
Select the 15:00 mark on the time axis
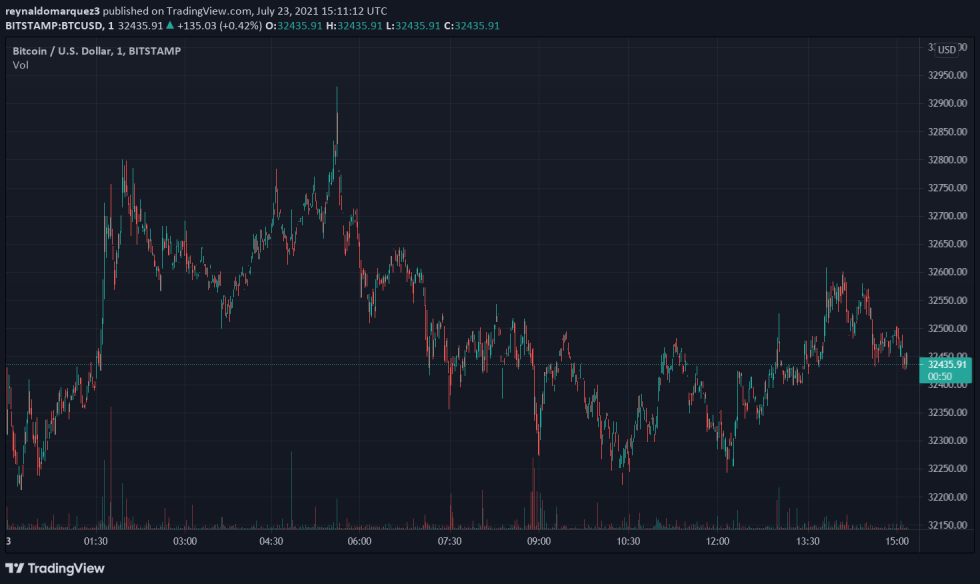click(x=897, y=540)
